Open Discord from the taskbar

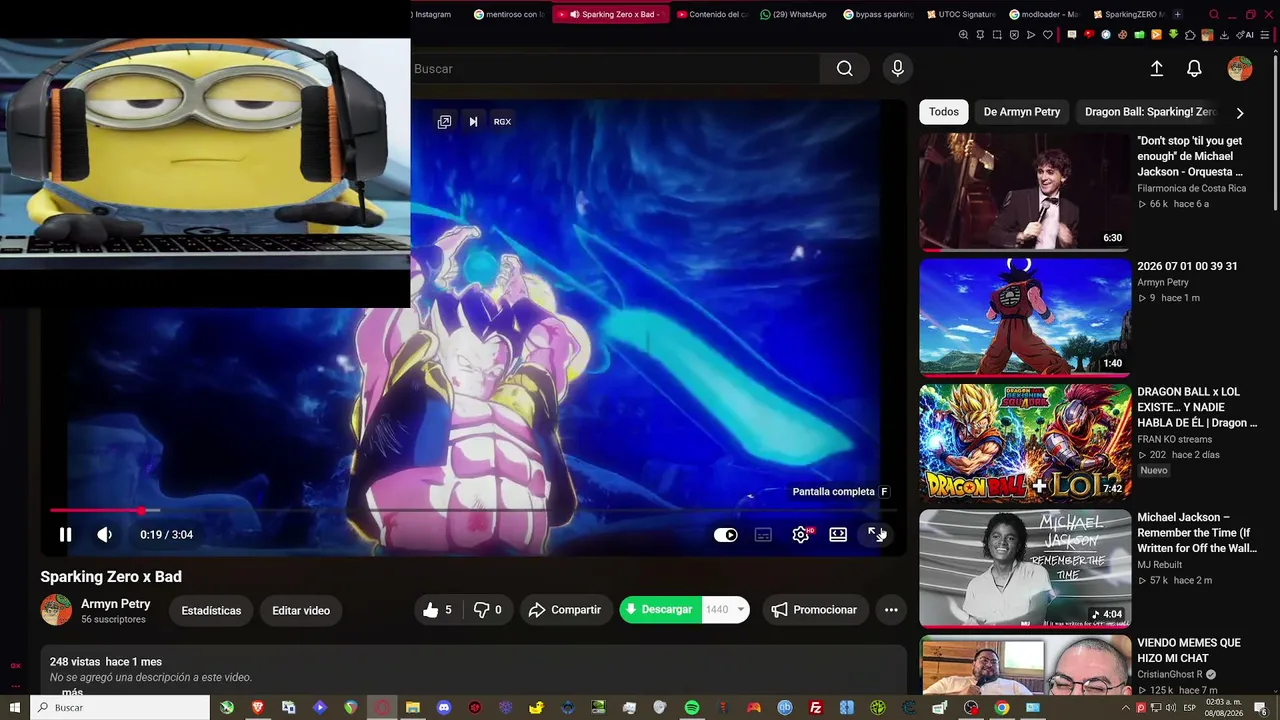(x=444, y=708)
